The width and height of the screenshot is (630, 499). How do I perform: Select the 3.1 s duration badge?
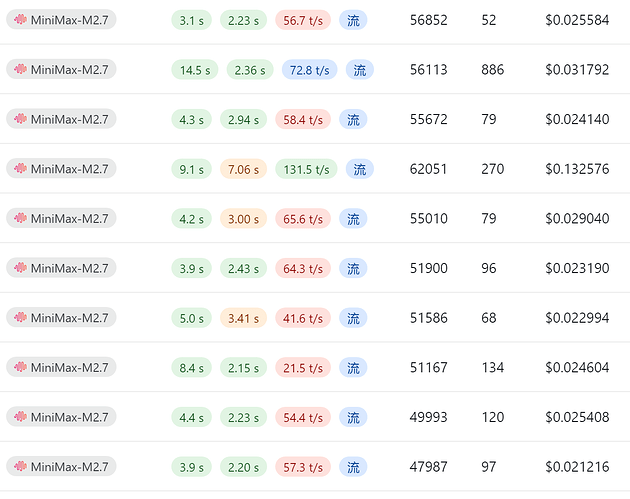(191, 20)
